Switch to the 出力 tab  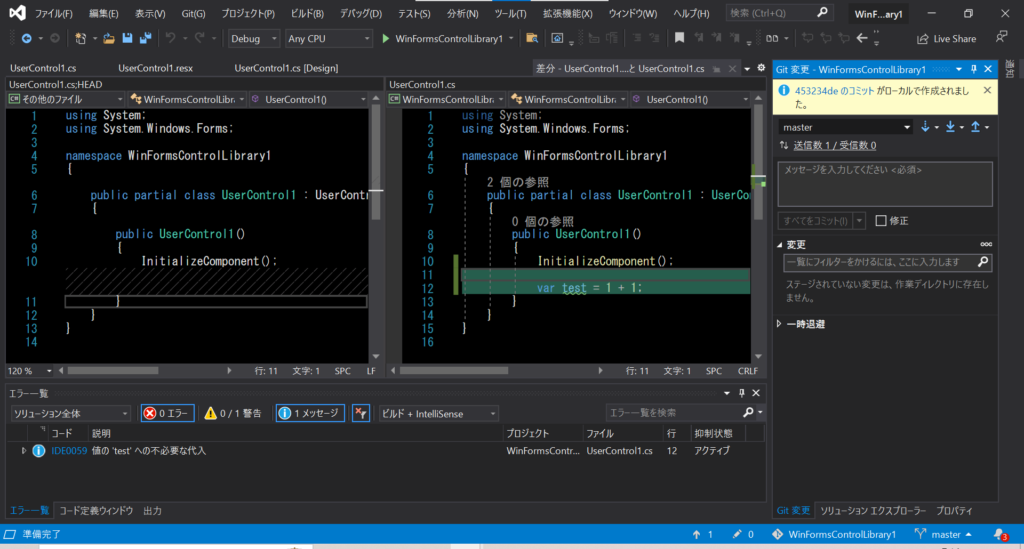click(152, 510)
